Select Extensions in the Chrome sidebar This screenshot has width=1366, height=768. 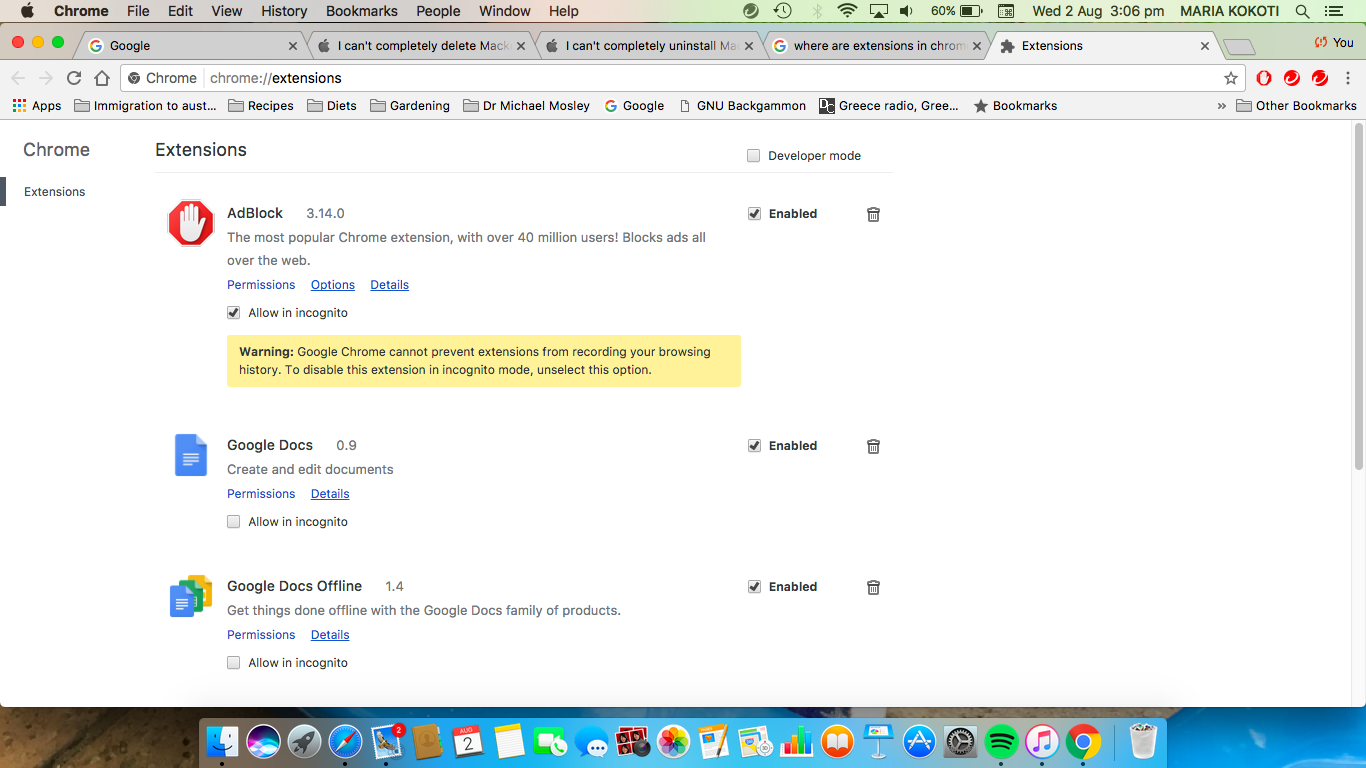[55, 192]
